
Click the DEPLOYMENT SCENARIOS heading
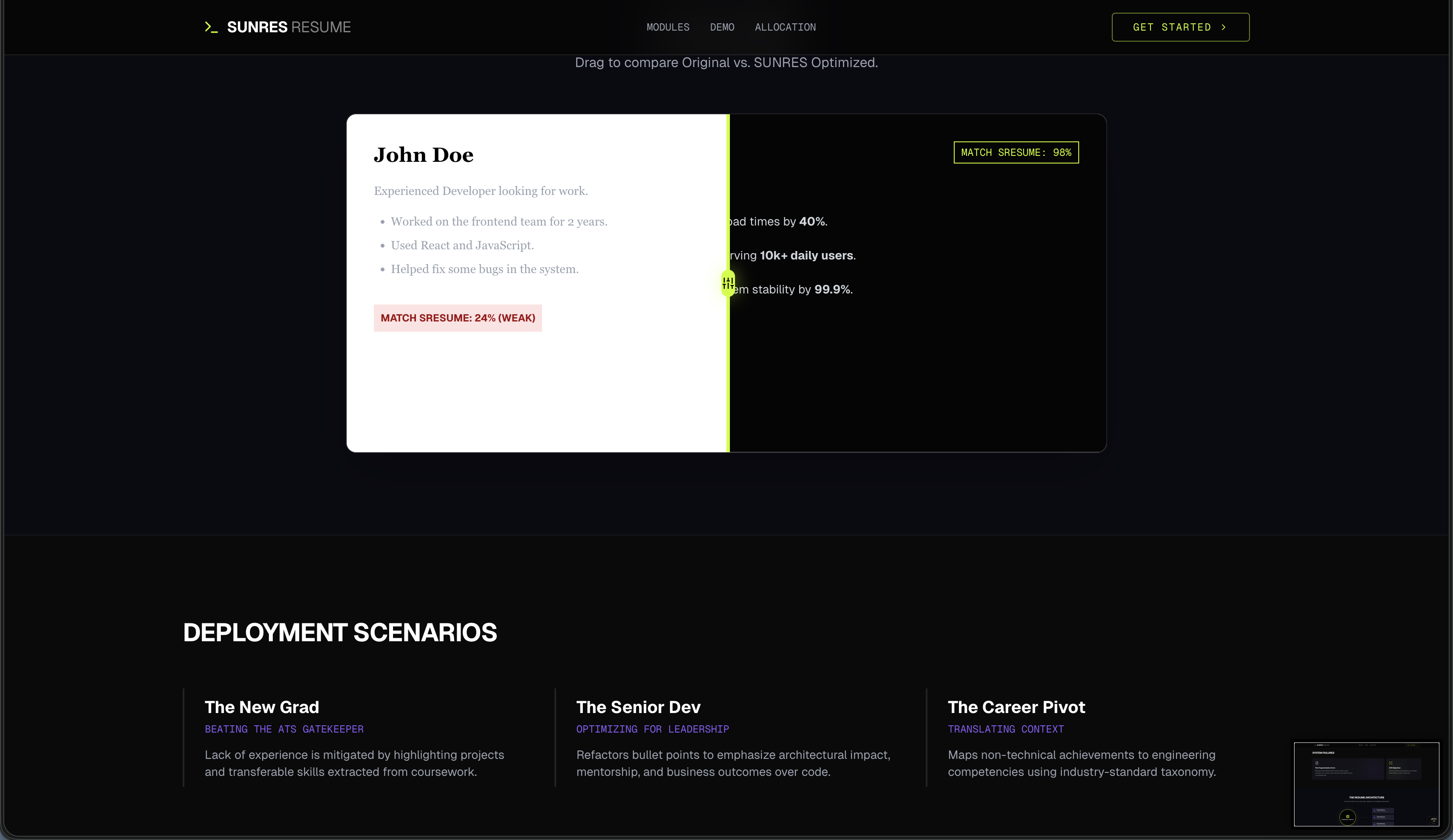[339, 632]
